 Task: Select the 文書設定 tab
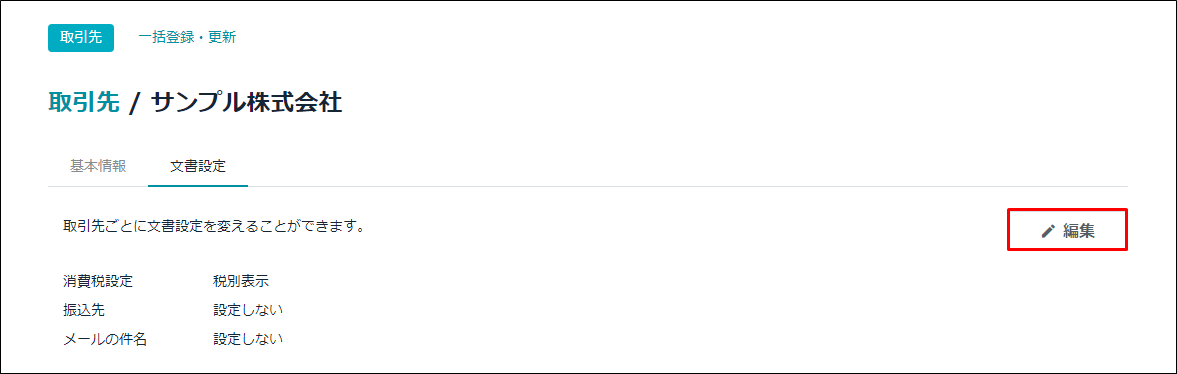click(x=197, y=167)
